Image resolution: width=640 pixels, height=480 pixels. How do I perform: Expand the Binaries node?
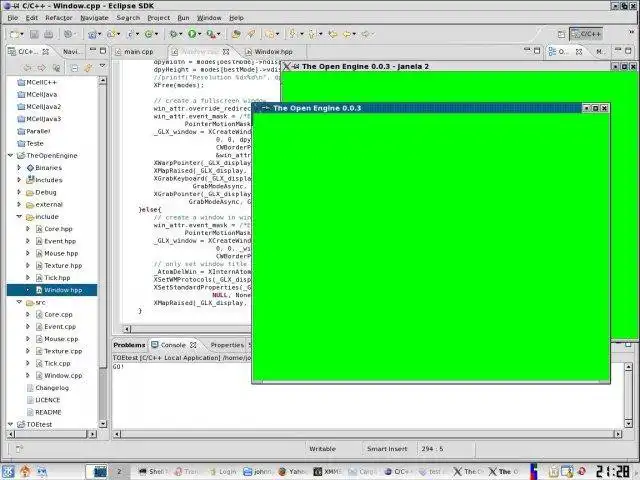(19, 168)
